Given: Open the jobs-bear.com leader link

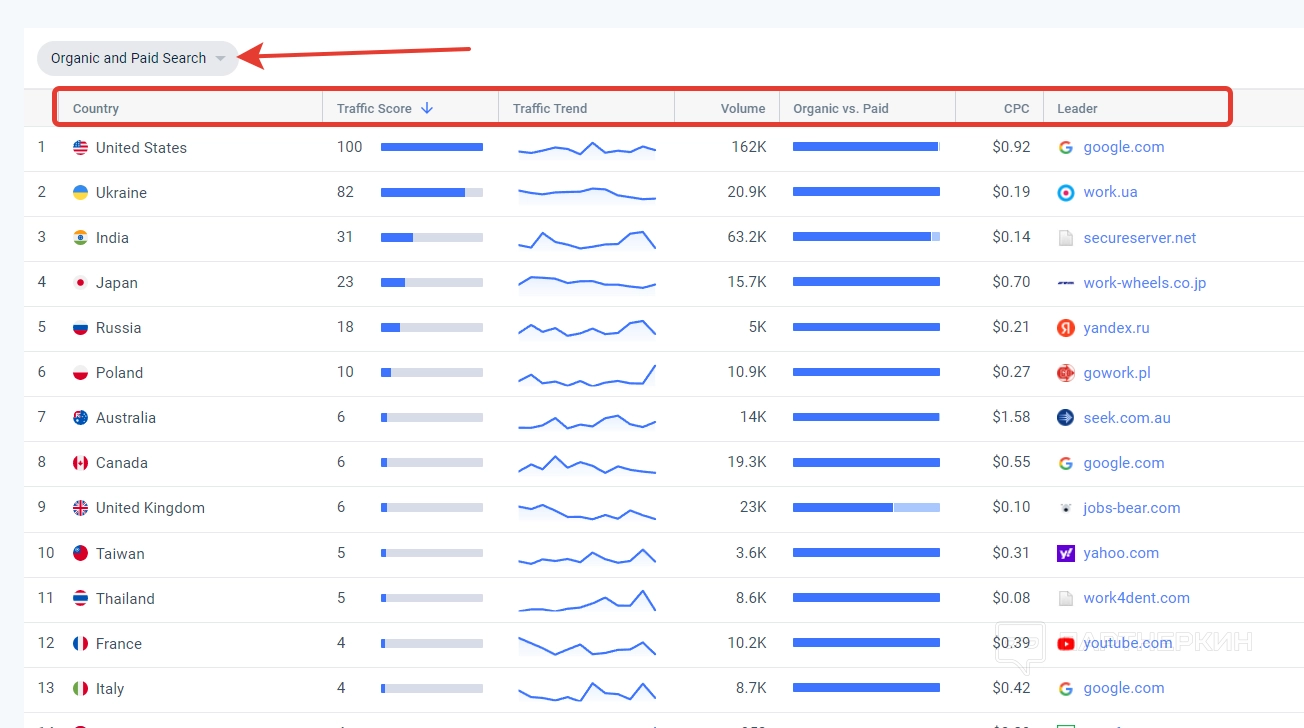Looking at the screenshot, I should (1131, 508).
